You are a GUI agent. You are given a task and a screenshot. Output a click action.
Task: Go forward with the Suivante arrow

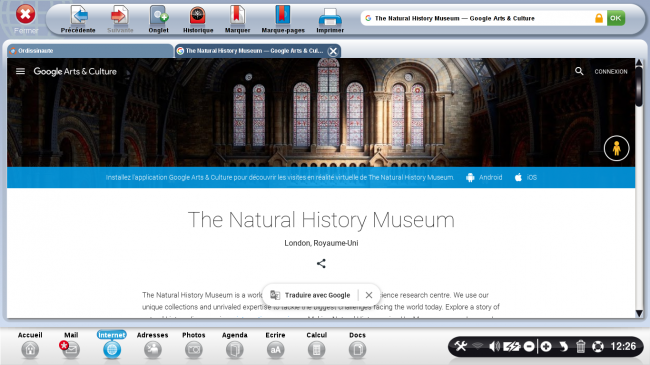tap(120, 19)
